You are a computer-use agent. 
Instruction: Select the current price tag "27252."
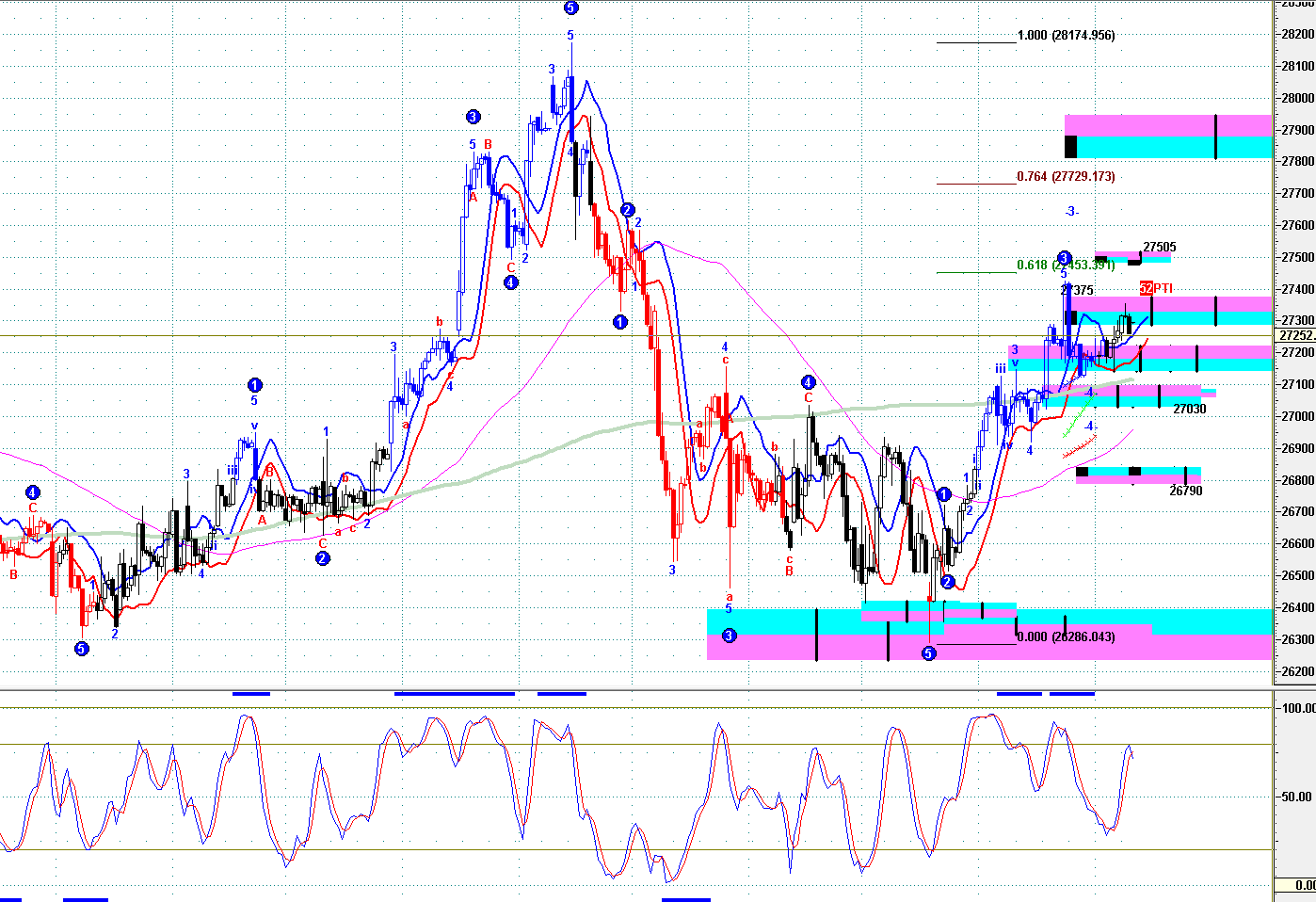(1296, 335)
